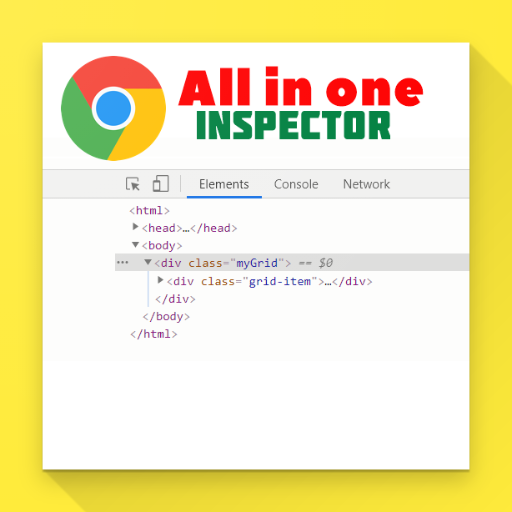Viewport: 512px width, 512px height.
Task: Select the head element row
Action: point(189,228)
